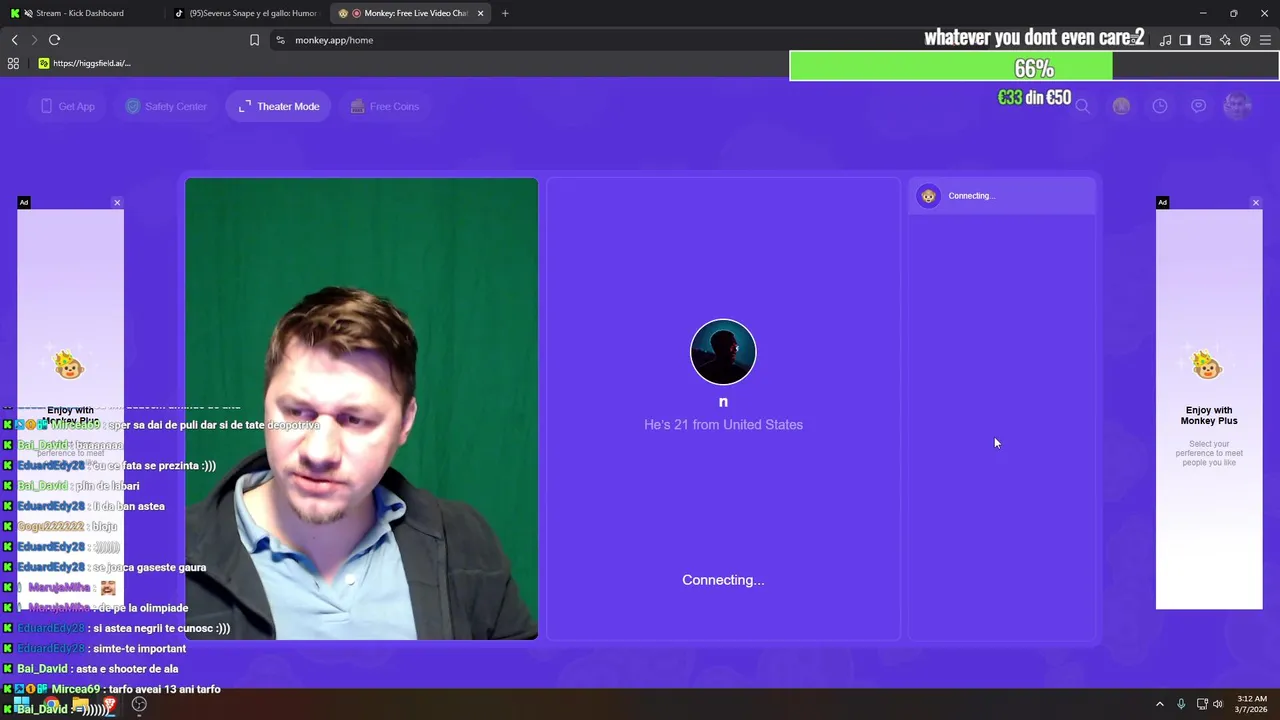Screen dimensions: 1280x720
Task: Click the monkey mascot in right ad
Action: click(1207, 365)
